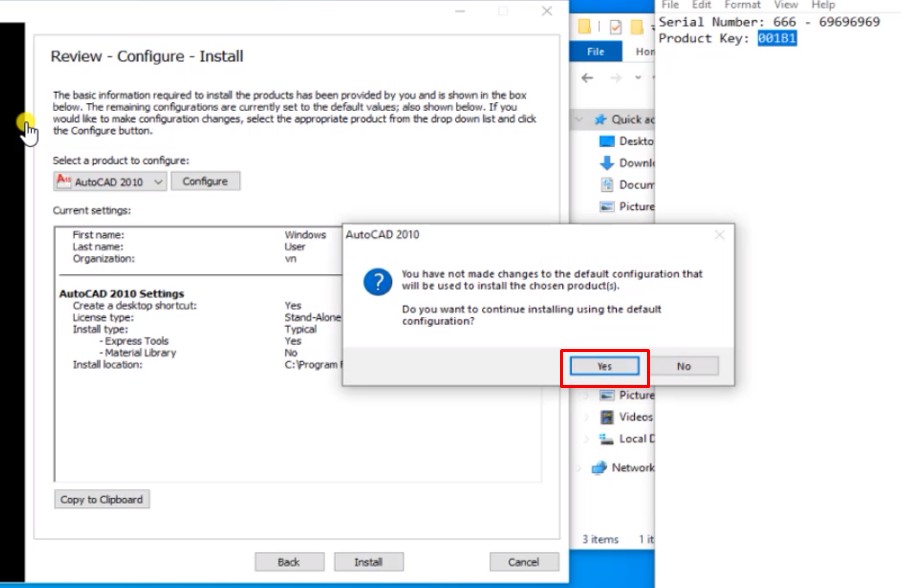The image size is (901, 588).
Task: Click the Desktop folder icon in Quick access
Action: pyautogui.click(x=607, y=141)
